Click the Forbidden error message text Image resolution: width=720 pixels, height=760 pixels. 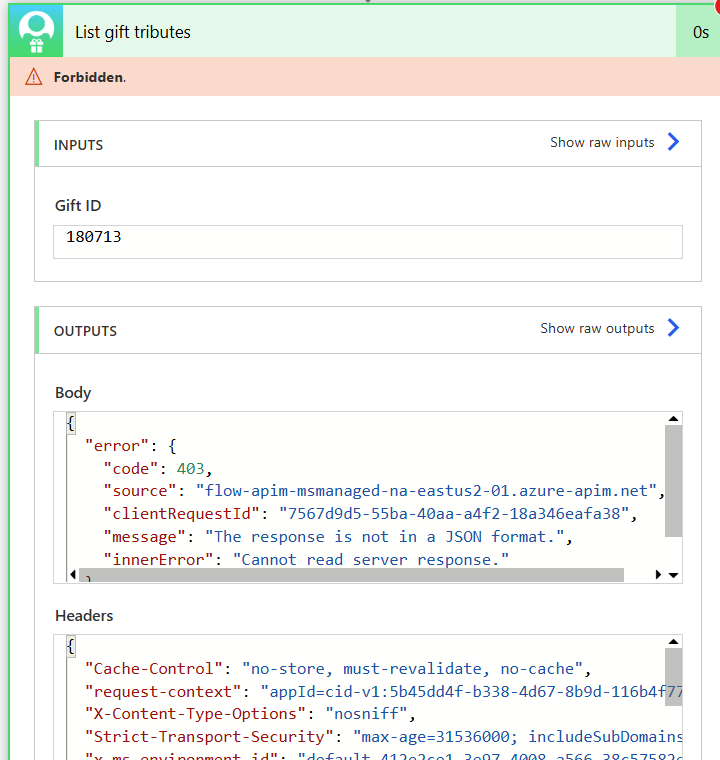tap(90, 77)
